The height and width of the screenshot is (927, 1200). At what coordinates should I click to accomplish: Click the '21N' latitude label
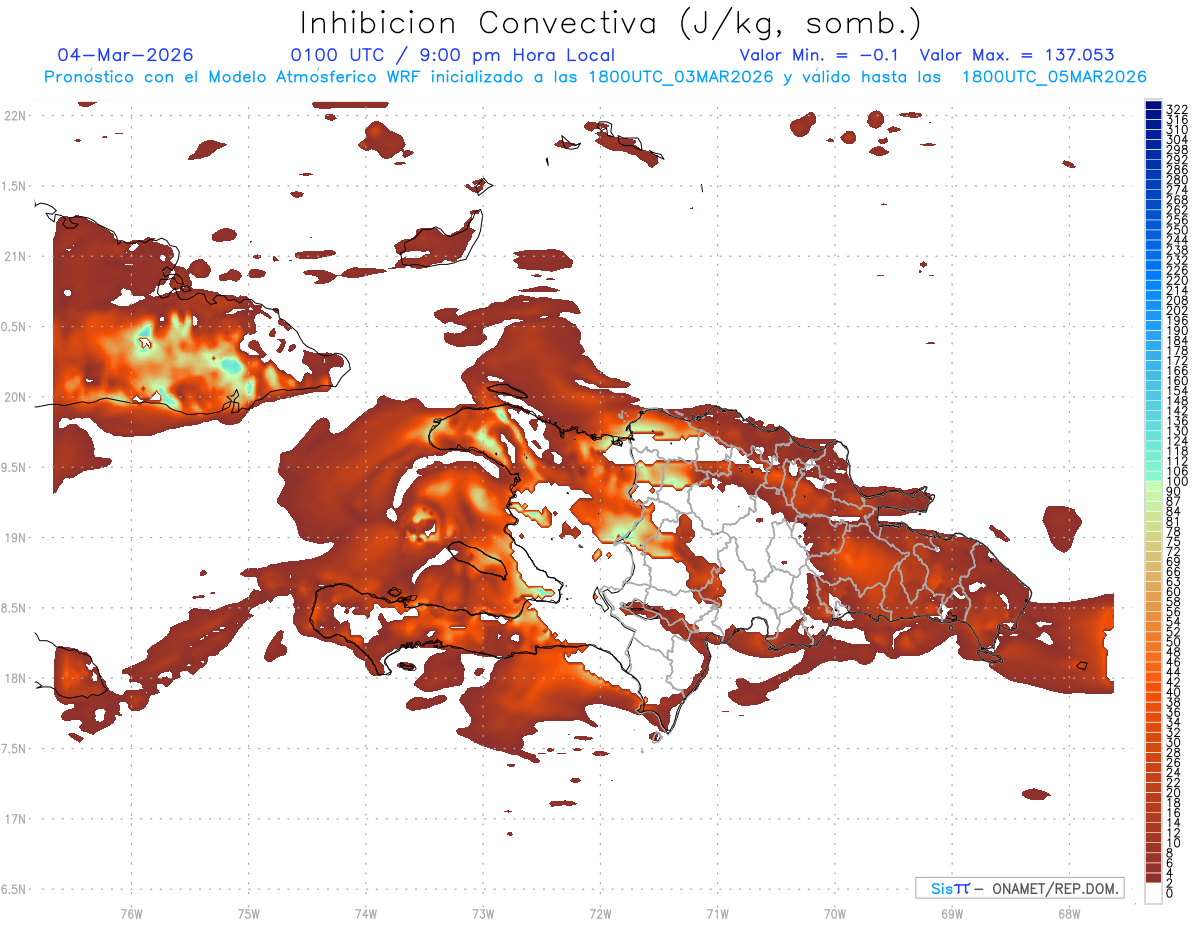click(15, 256)
